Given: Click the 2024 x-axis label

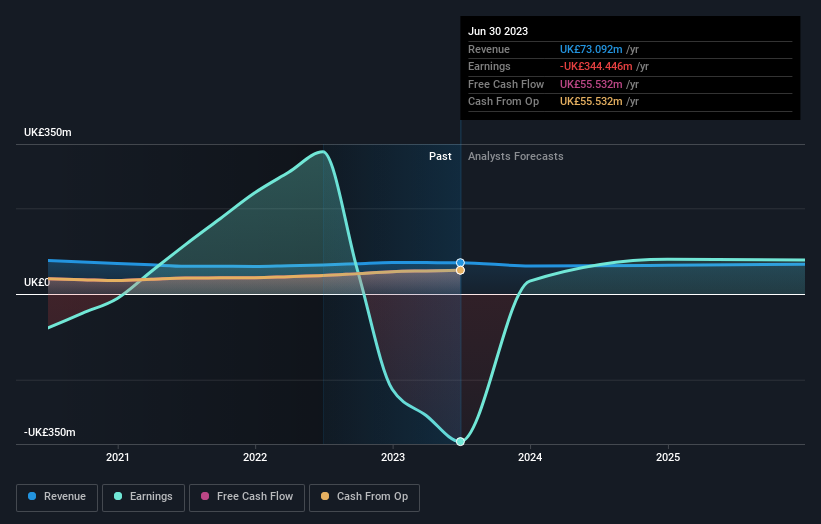Looking at the screenshot, I should pyautogui.click(x=530, y=458).
